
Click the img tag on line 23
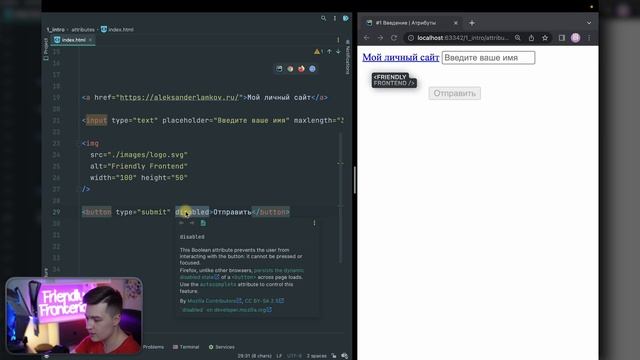coord(90,143)
